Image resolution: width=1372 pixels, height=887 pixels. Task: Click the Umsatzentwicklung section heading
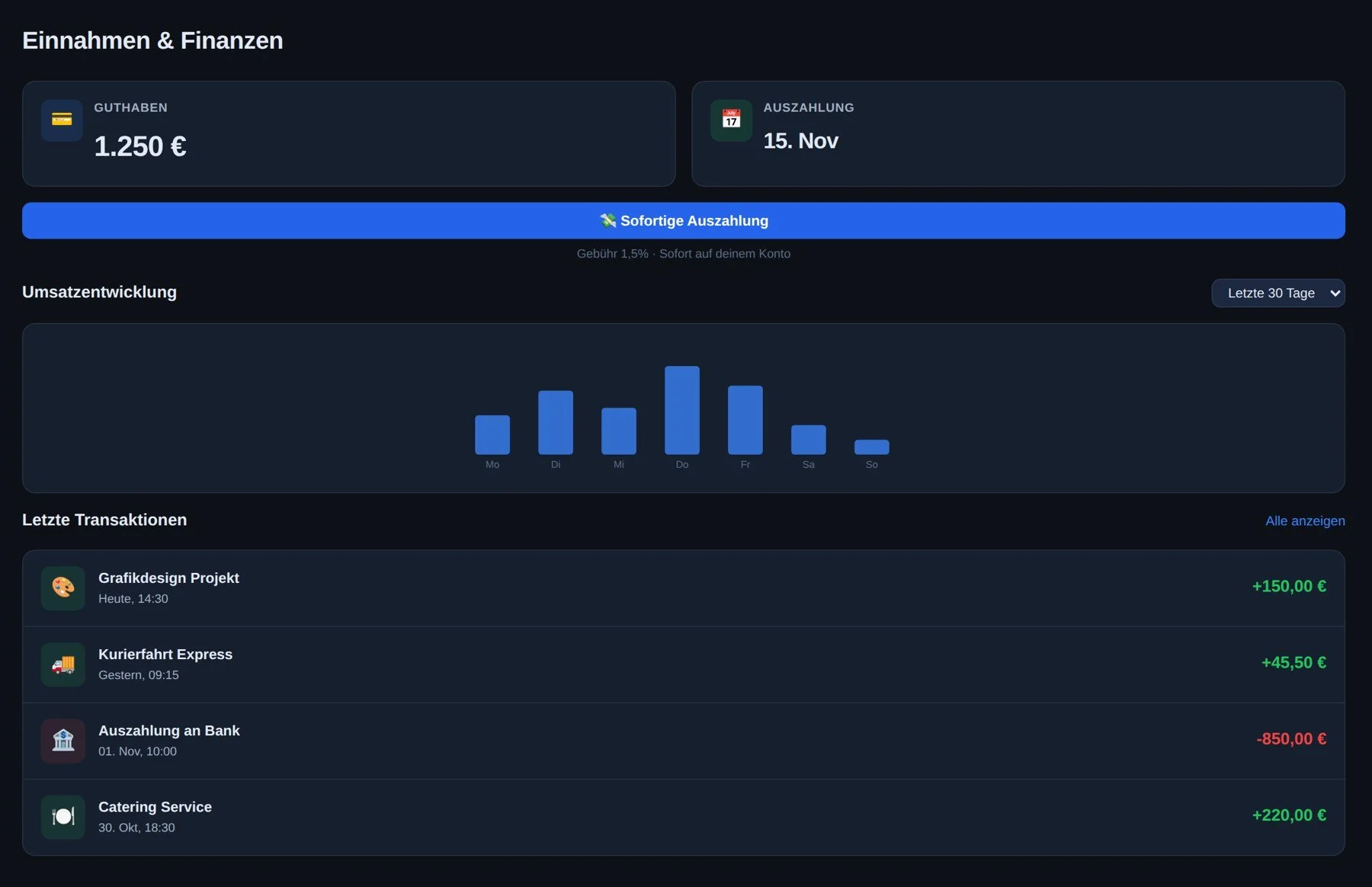point(99,292)
